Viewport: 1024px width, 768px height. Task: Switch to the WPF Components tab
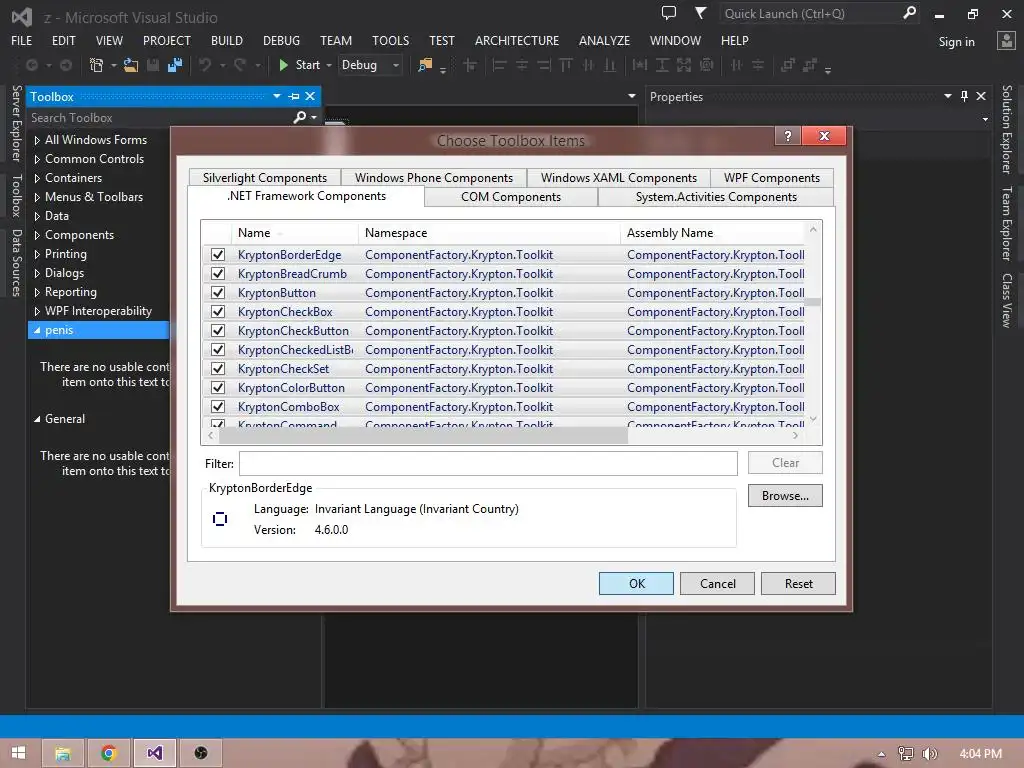point(771,178)
